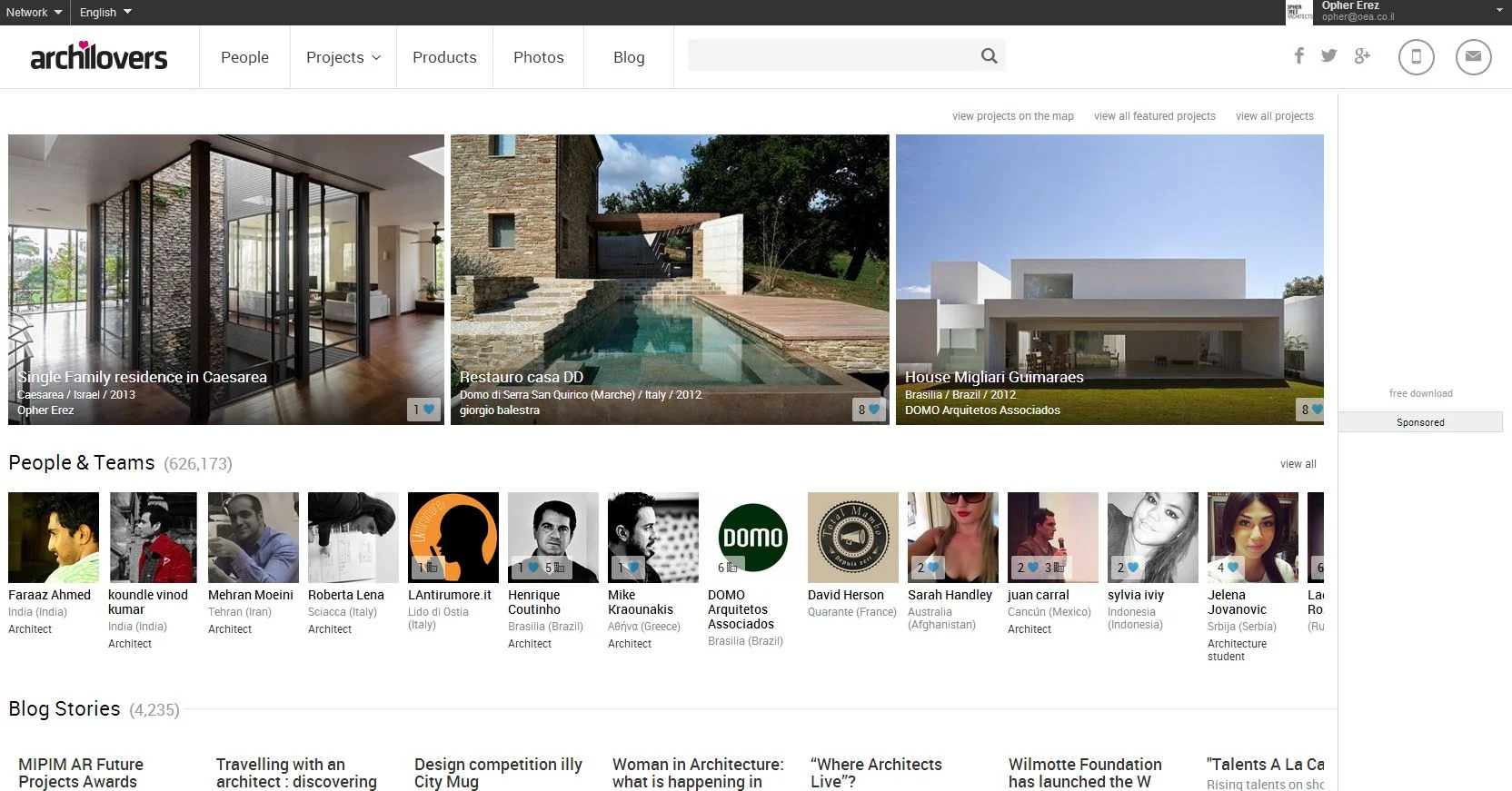The height and width of the screenshot is (791, 1512).
Task: Click the heart likes on Restauro casa DD
Action: 870,410
